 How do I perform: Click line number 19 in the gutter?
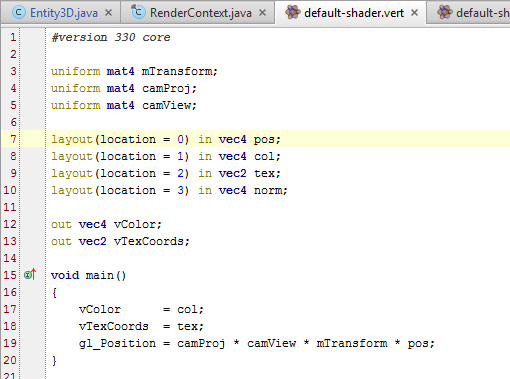pos(10,343)
